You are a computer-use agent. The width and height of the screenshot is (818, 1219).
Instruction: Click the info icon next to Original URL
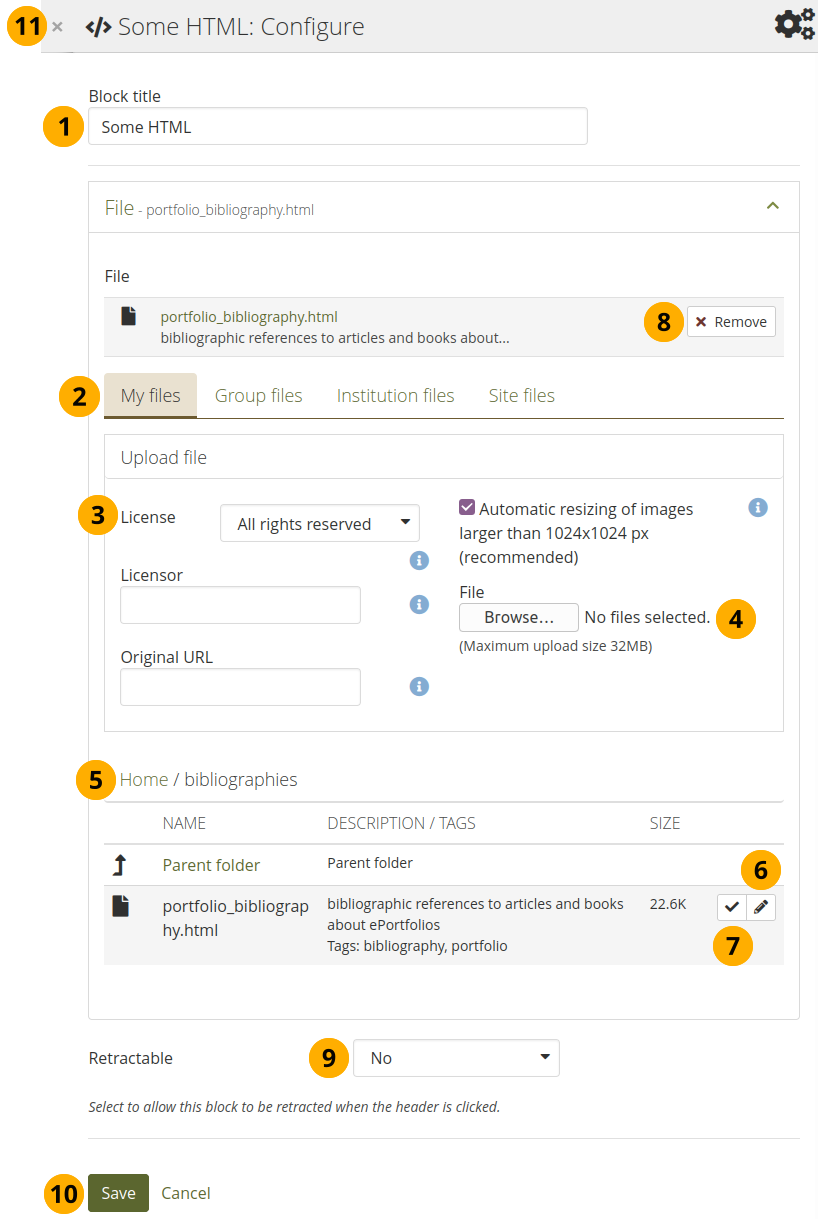420,686
